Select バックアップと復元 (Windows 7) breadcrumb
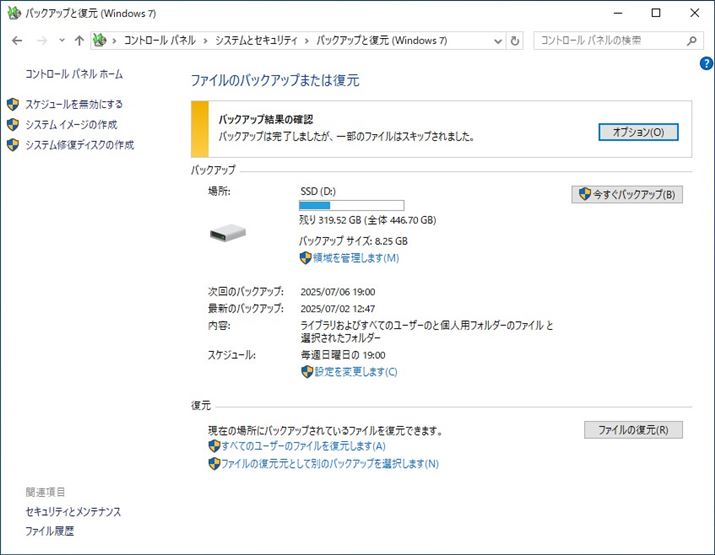 point(382,41)
